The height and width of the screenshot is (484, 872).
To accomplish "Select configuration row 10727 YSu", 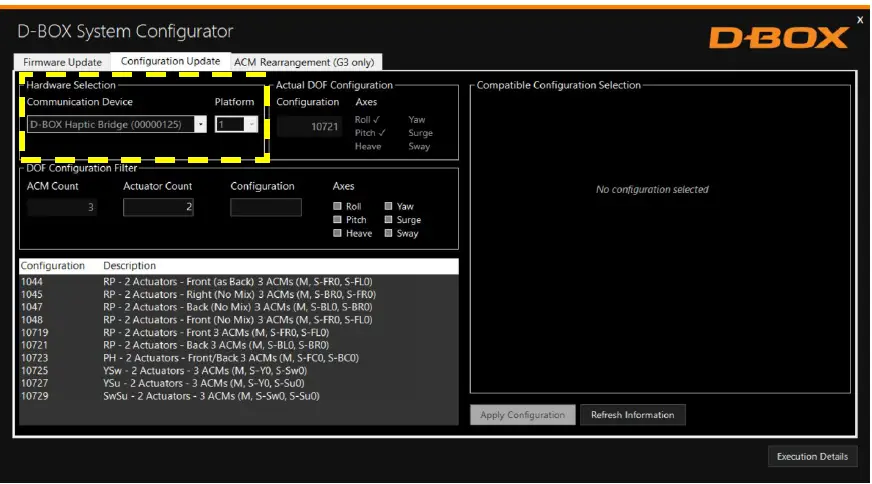I will (x=239, y=383).
